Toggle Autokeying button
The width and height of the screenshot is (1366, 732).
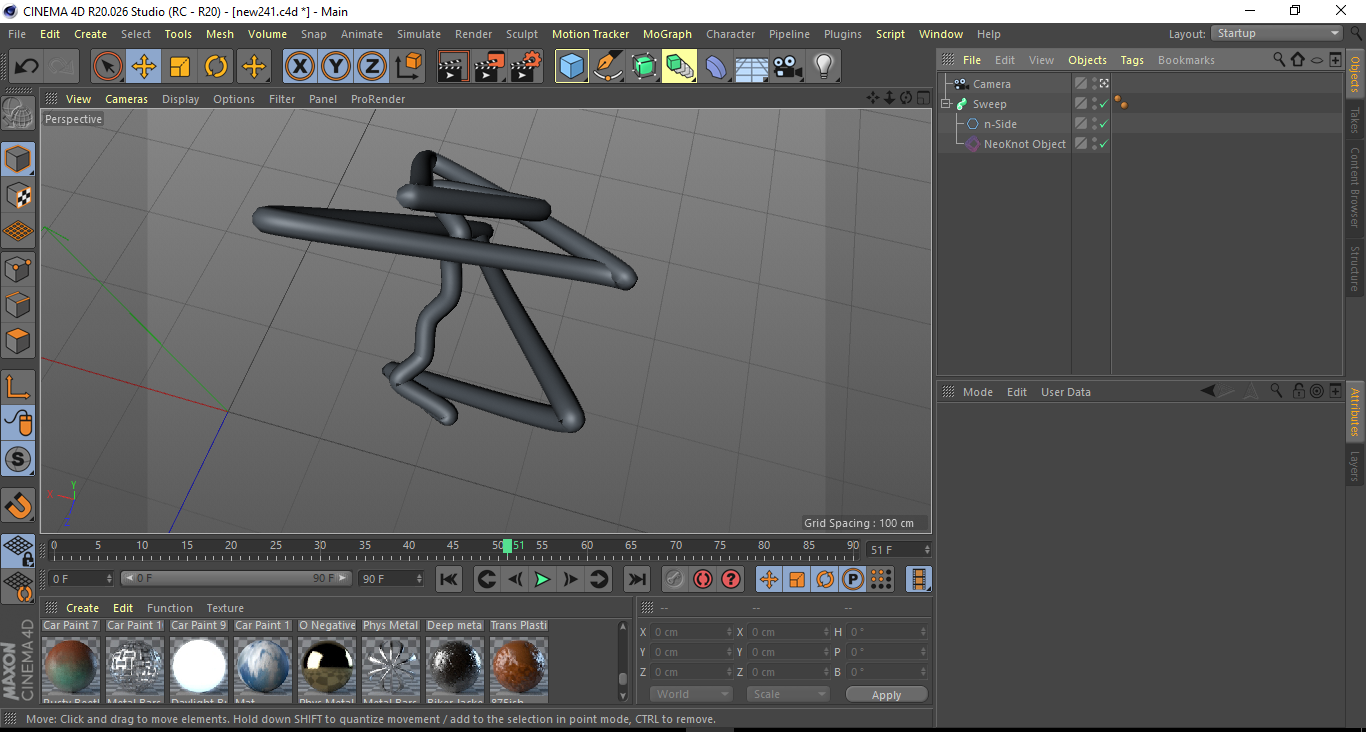(703, 579)
